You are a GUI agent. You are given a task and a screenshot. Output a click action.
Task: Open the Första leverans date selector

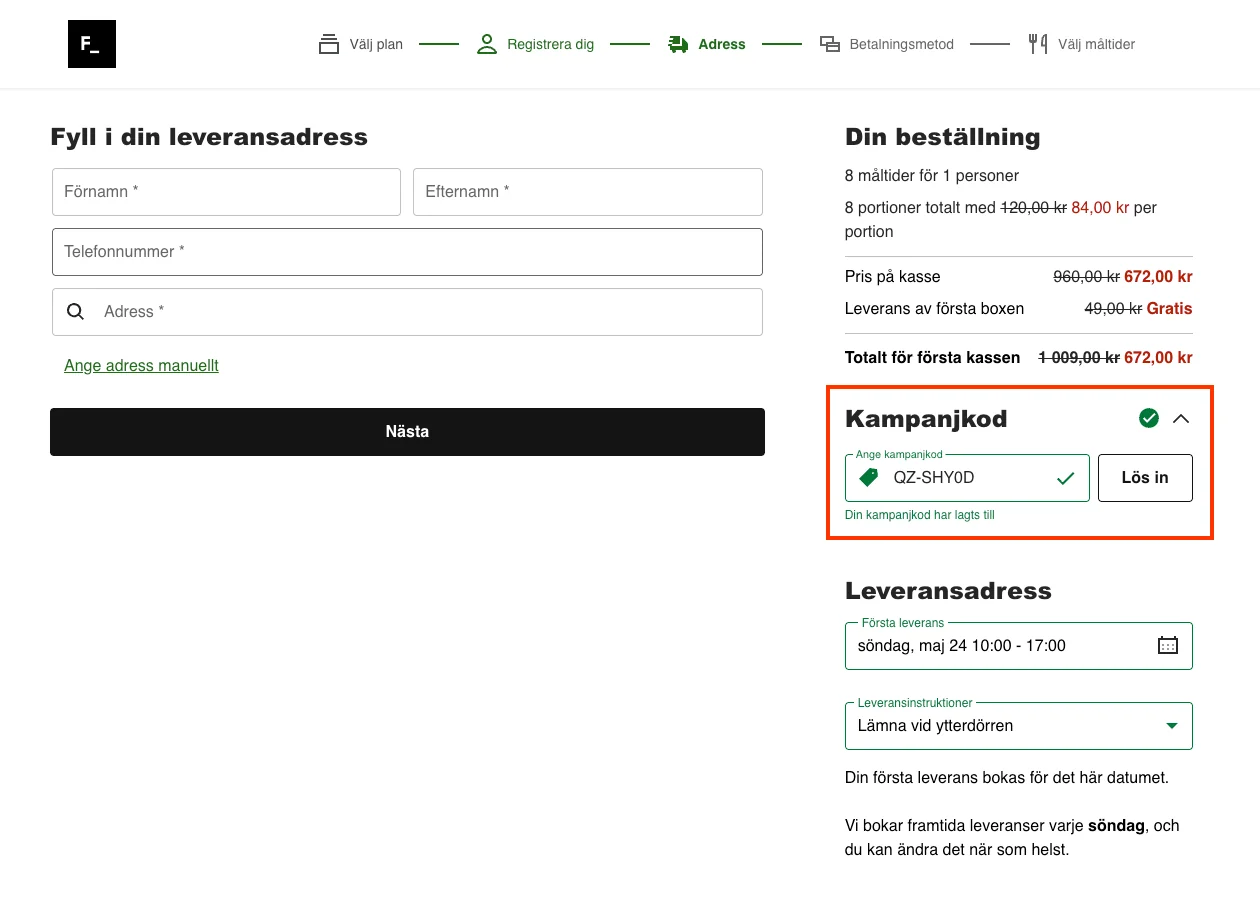(x=1019, y=646)
